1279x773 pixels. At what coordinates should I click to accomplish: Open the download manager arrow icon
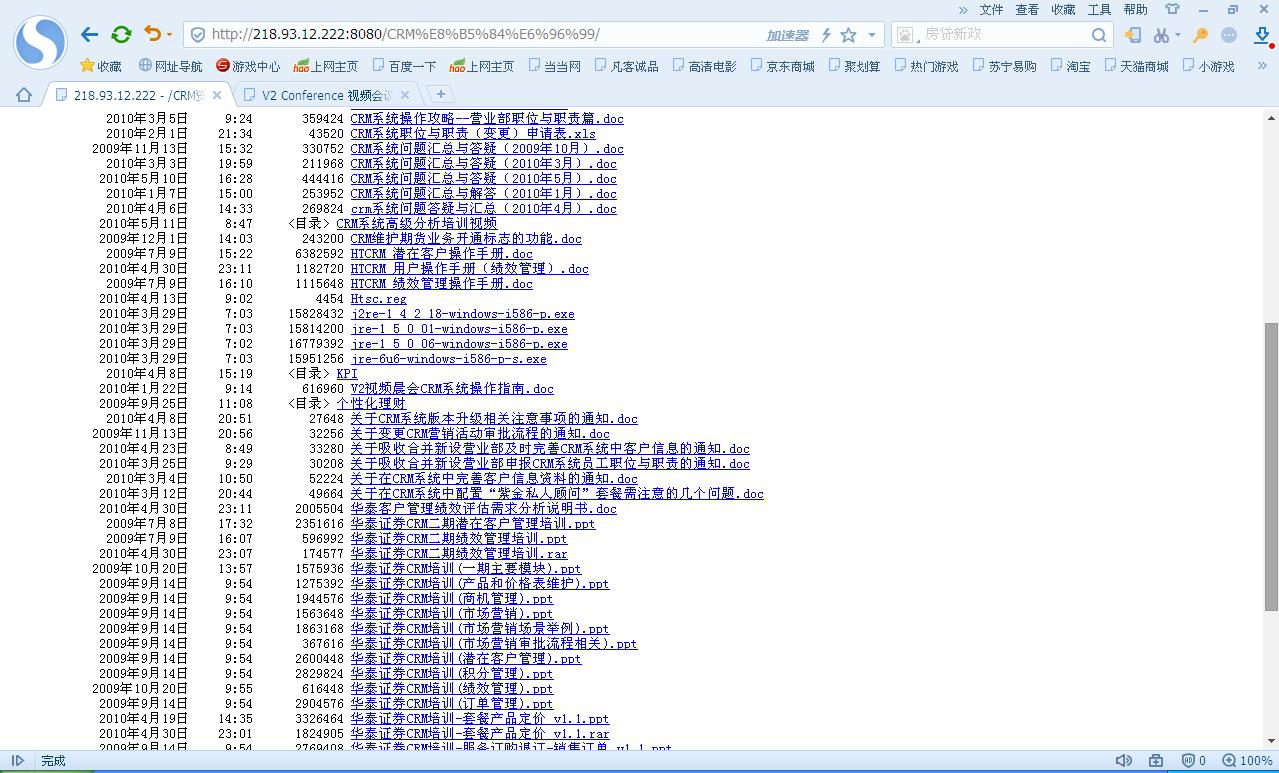(1261, 35)
